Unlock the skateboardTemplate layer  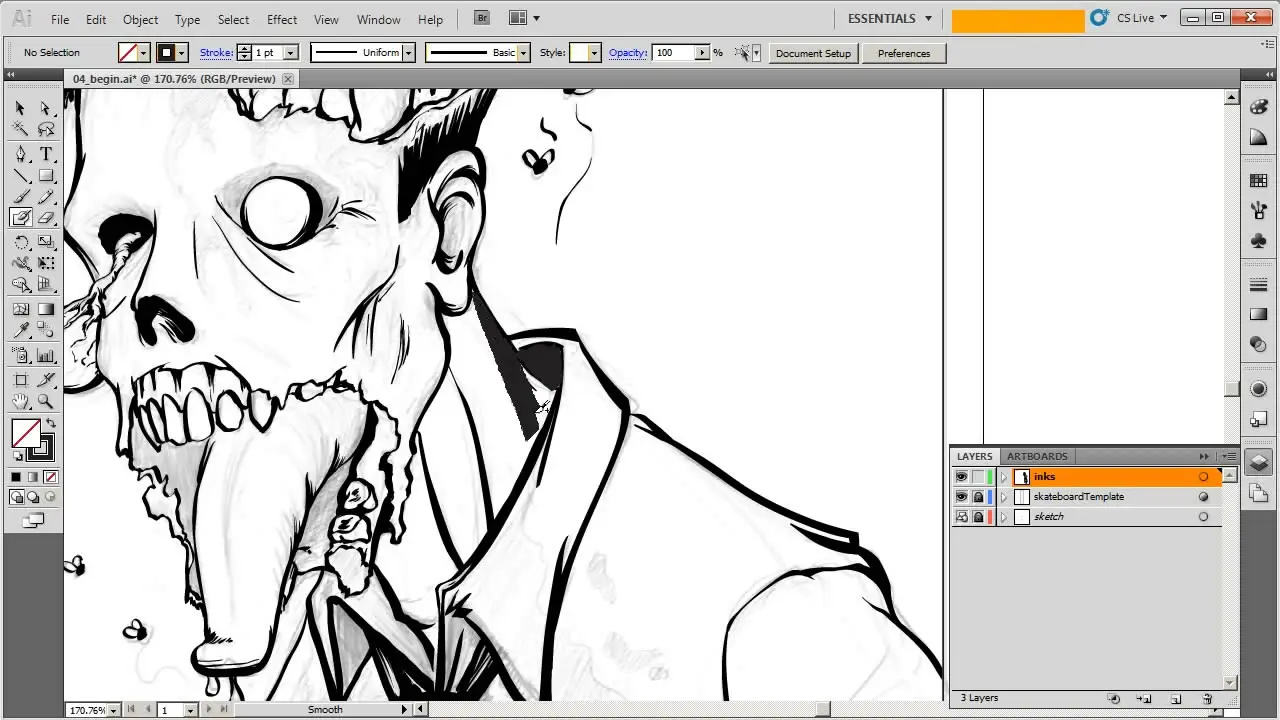click(x=978, y=497)
